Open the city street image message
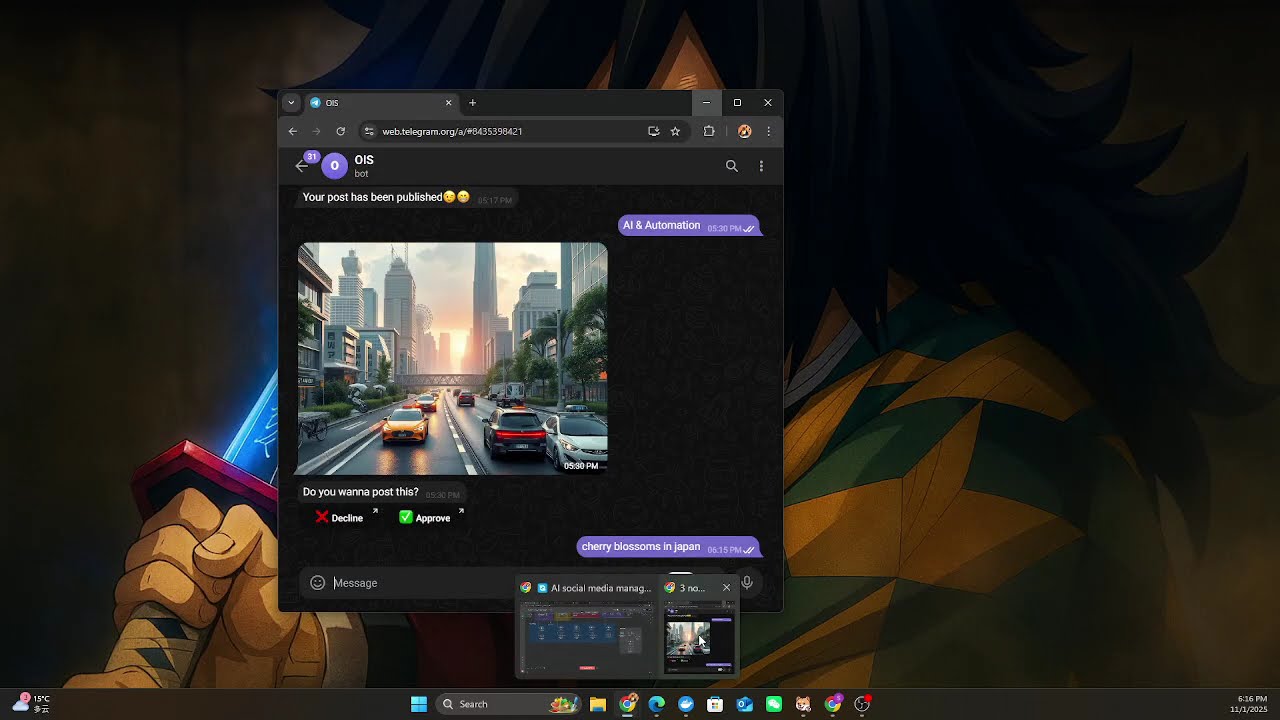Screen dimensions: 1280x720 (453, 358)
